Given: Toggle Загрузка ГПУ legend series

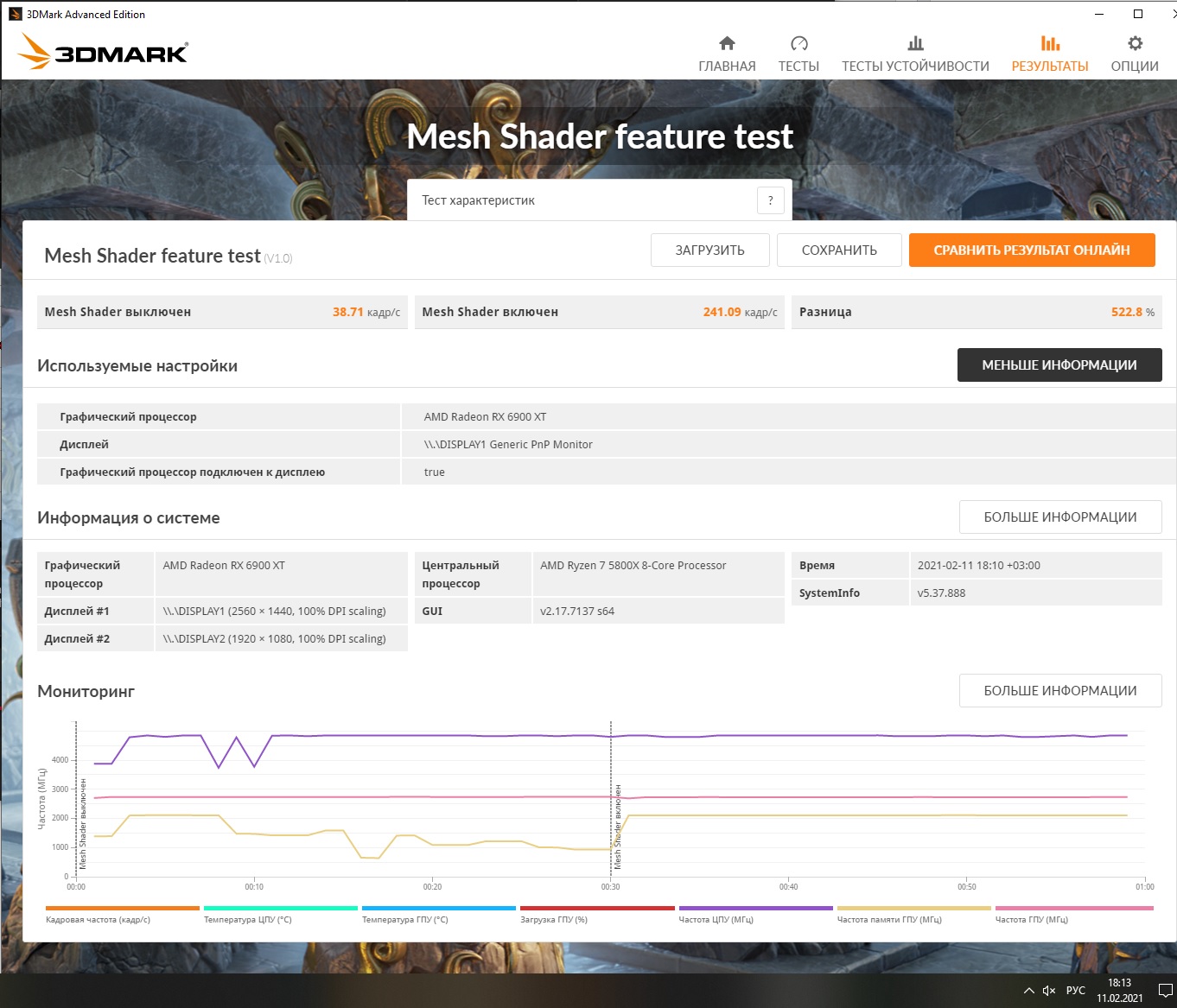Looking at the screenshot, I should 597,915.
